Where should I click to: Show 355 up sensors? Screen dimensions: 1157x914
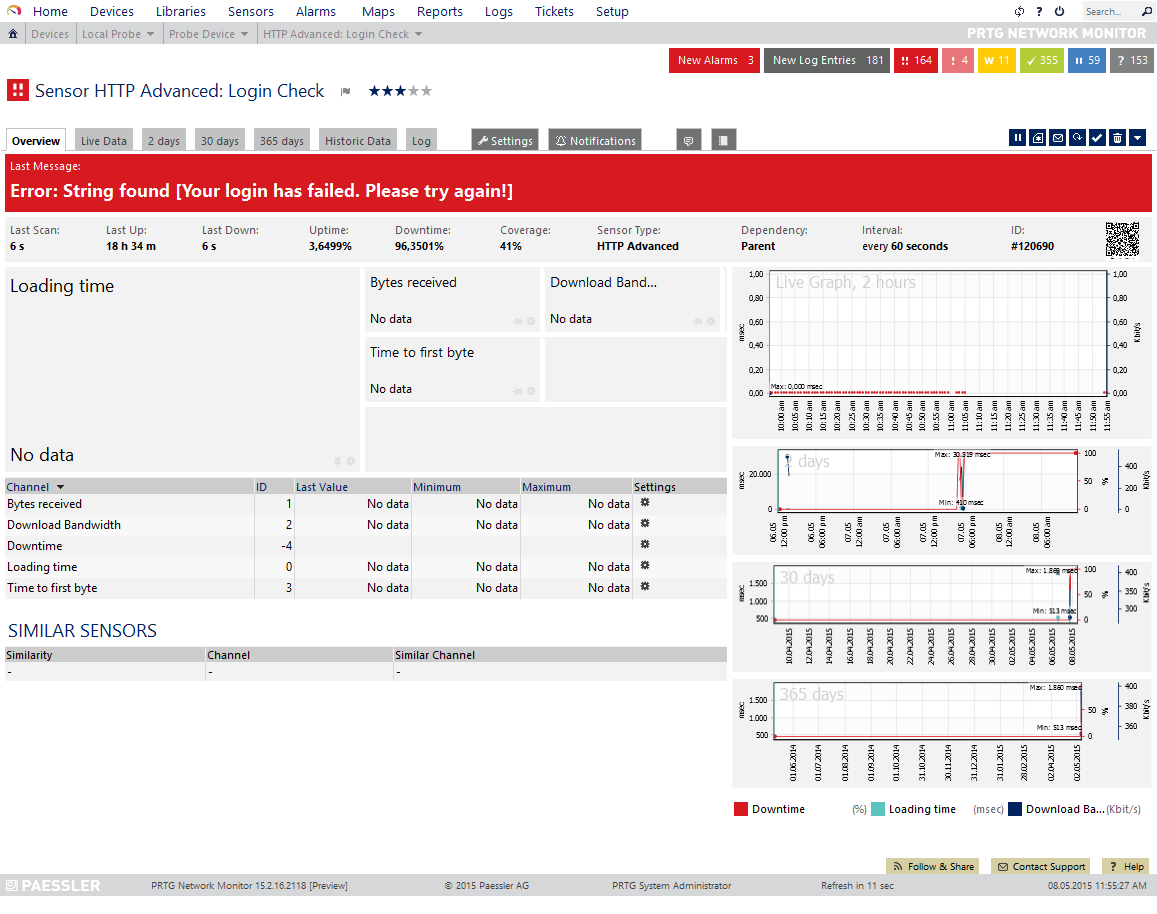pos(1042,60)
